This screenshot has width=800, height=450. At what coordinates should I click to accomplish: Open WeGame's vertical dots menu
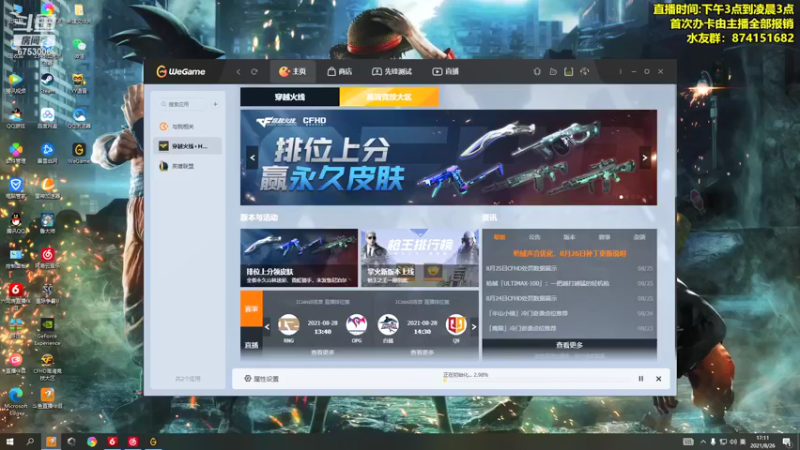[x=620, y=72]
